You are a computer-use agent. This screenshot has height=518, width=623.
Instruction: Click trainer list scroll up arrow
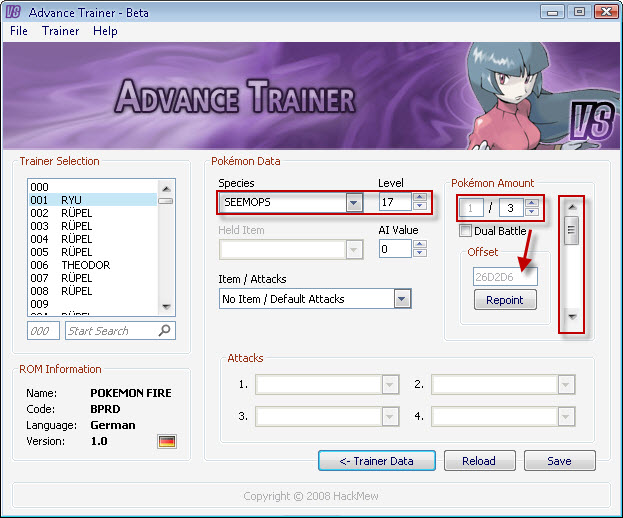[166, 188]
